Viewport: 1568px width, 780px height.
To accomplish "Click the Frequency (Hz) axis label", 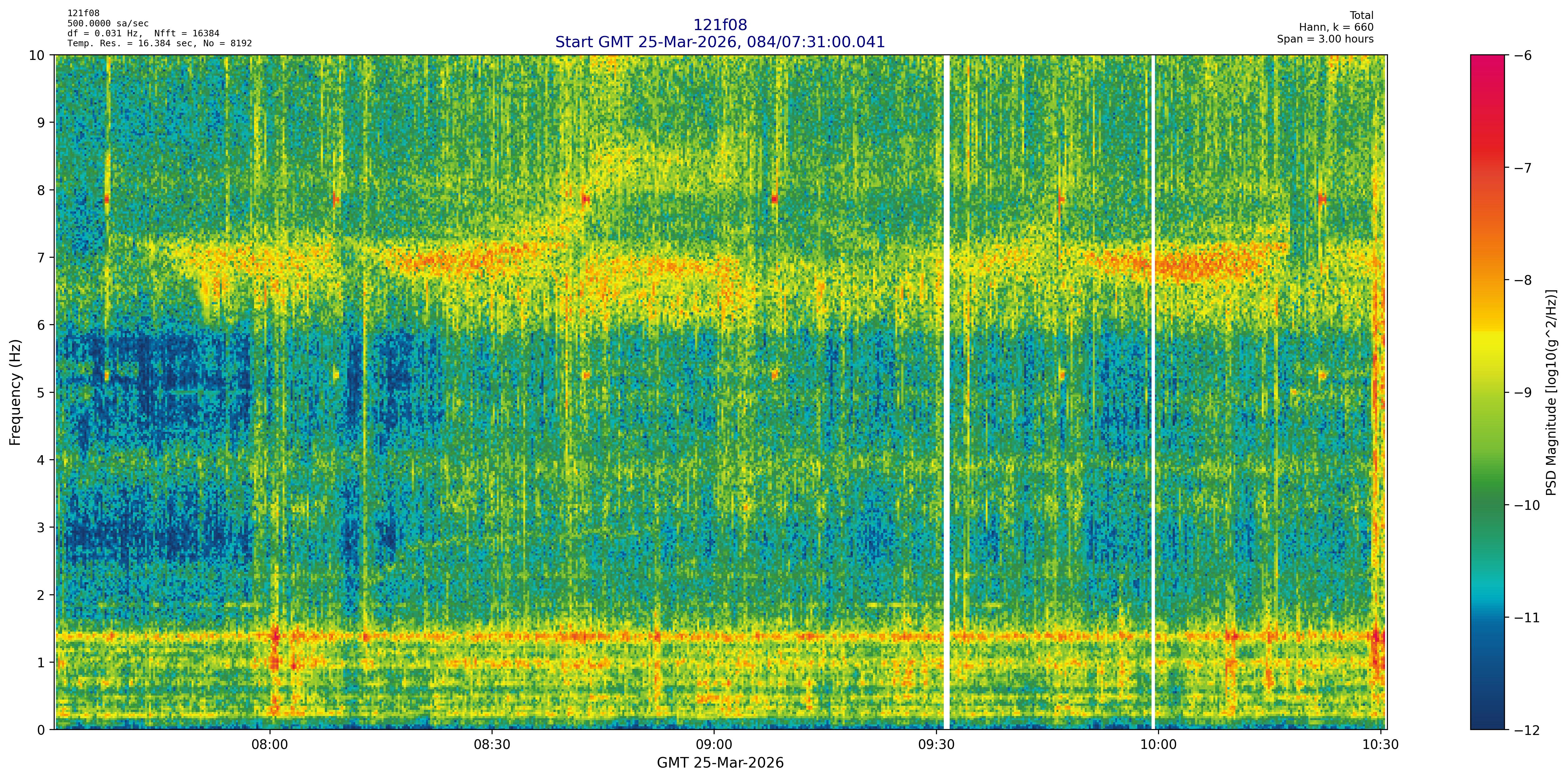I will pos(15,392).
